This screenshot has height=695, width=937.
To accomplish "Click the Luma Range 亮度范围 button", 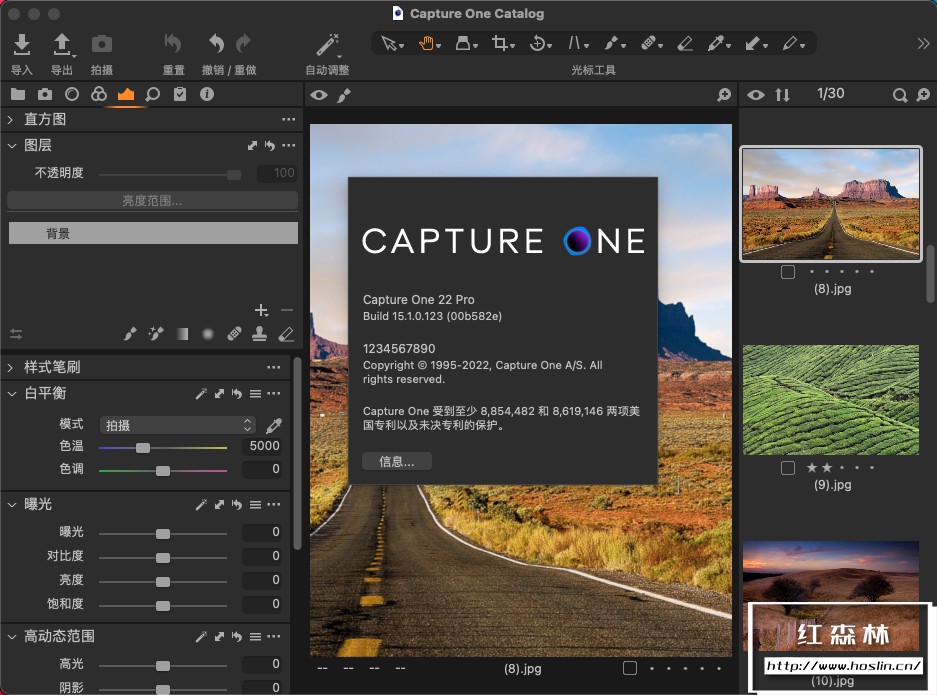I will click(152, 201).
